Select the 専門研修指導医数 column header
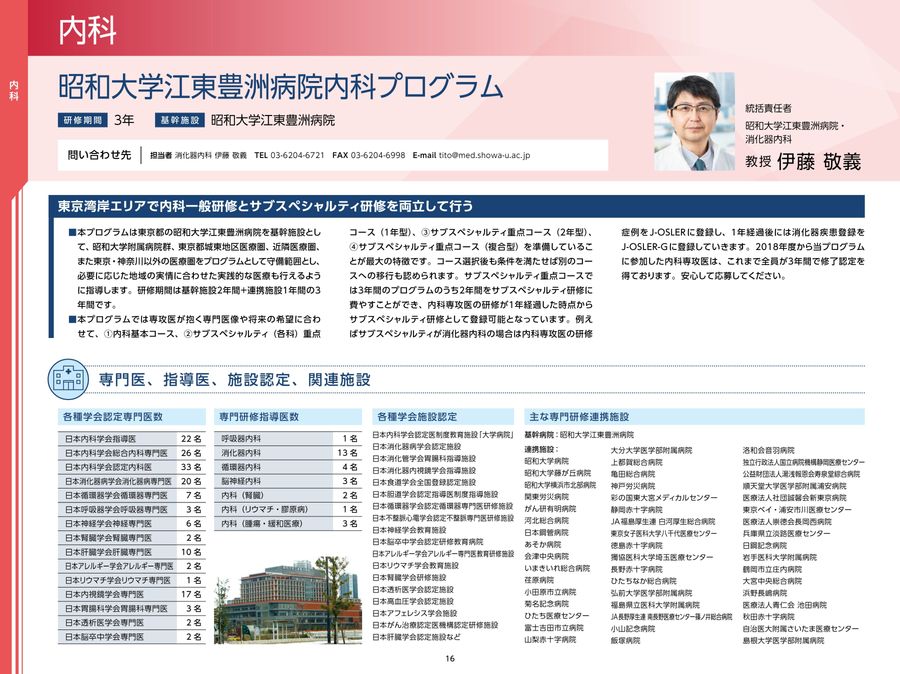 pyautogui.click(x=288, y=417)
